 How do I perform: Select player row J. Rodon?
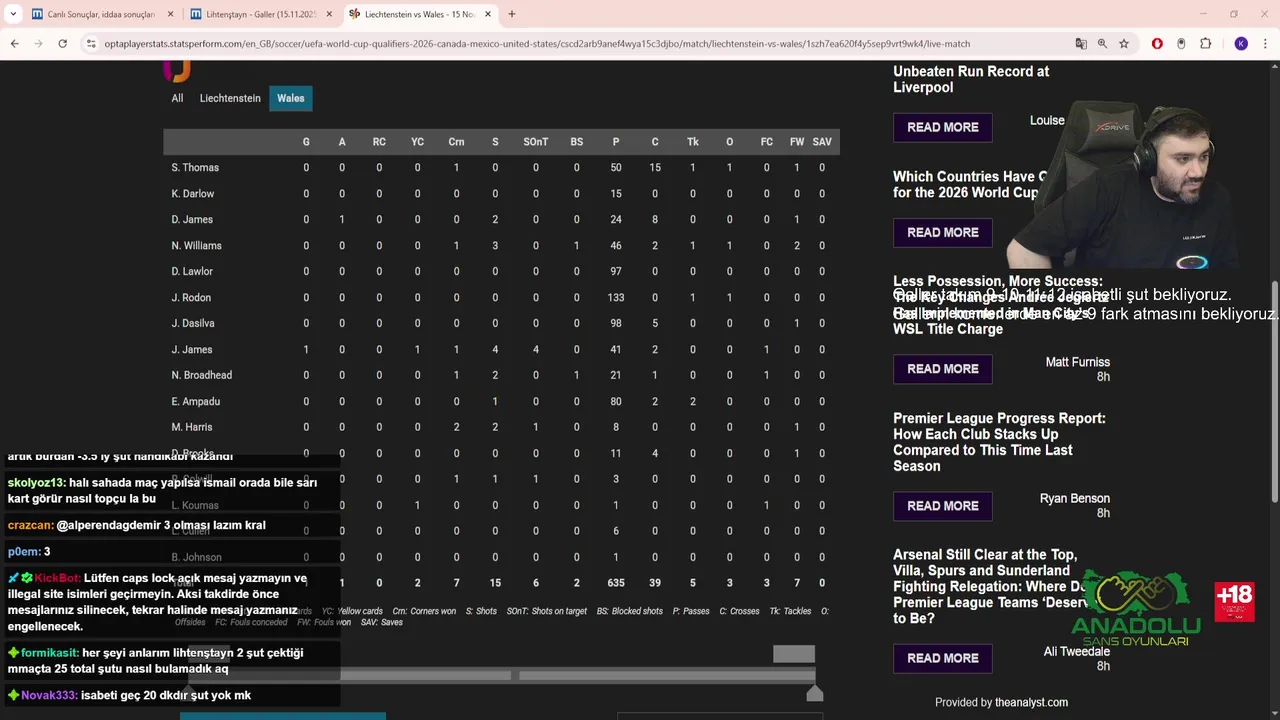point(501,298)
